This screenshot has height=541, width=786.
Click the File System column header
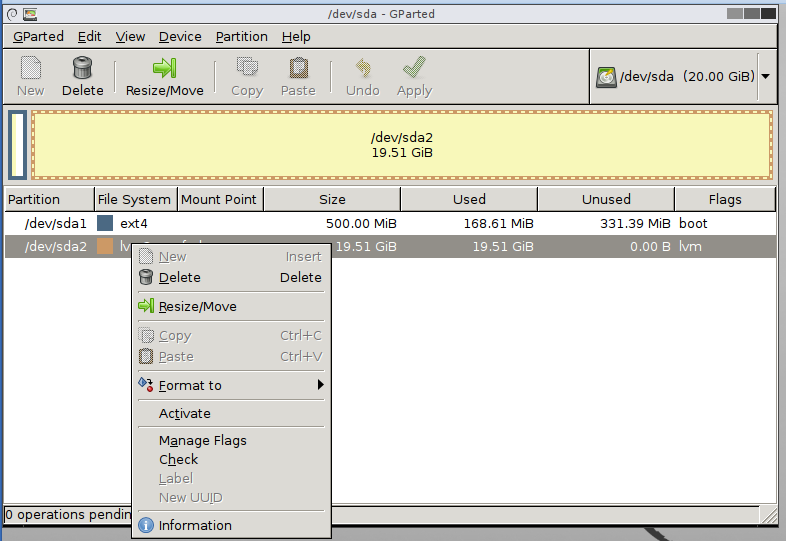(x=135, y=200)
